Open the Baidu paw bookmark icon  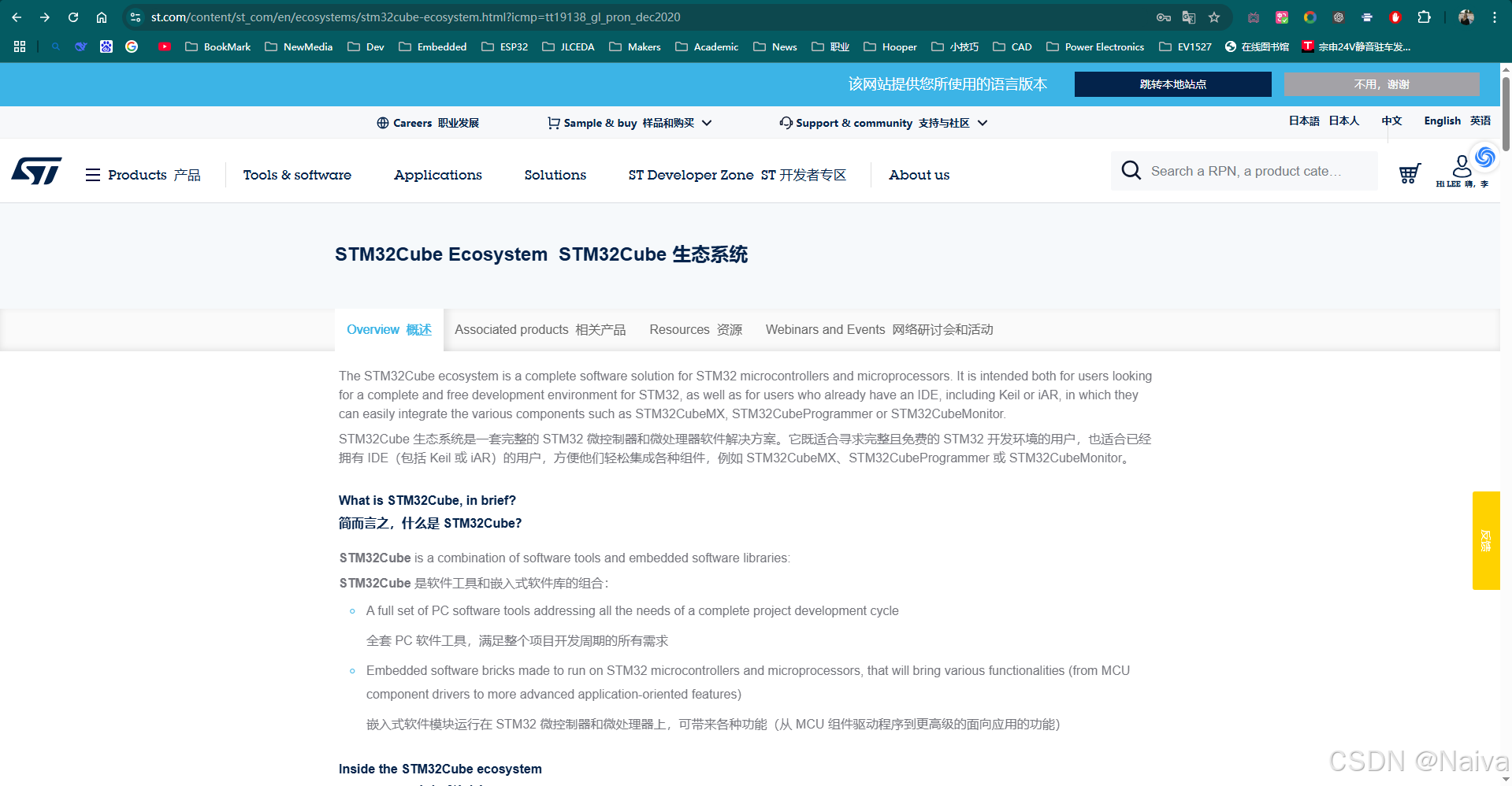tap(106, 46)
